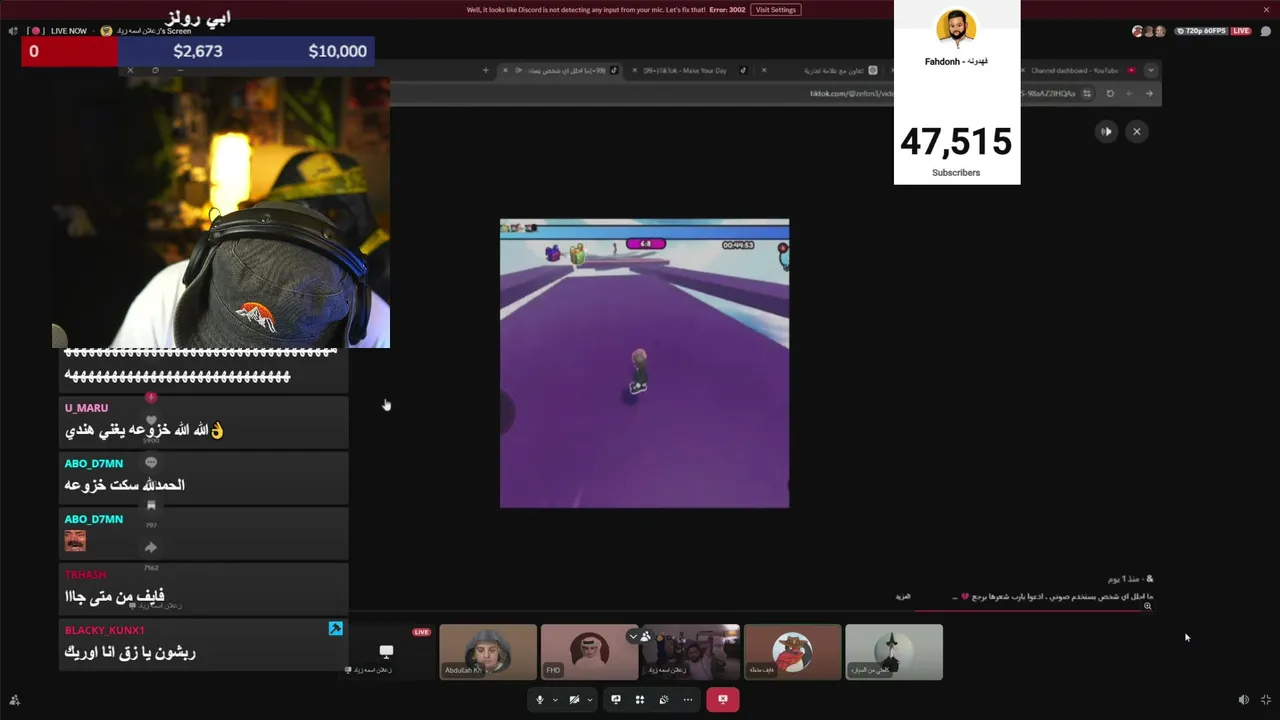This screenshot has height=720, width=1280.
Task: Dismiss the Discord mic error banner
Action: point(1266,10)
